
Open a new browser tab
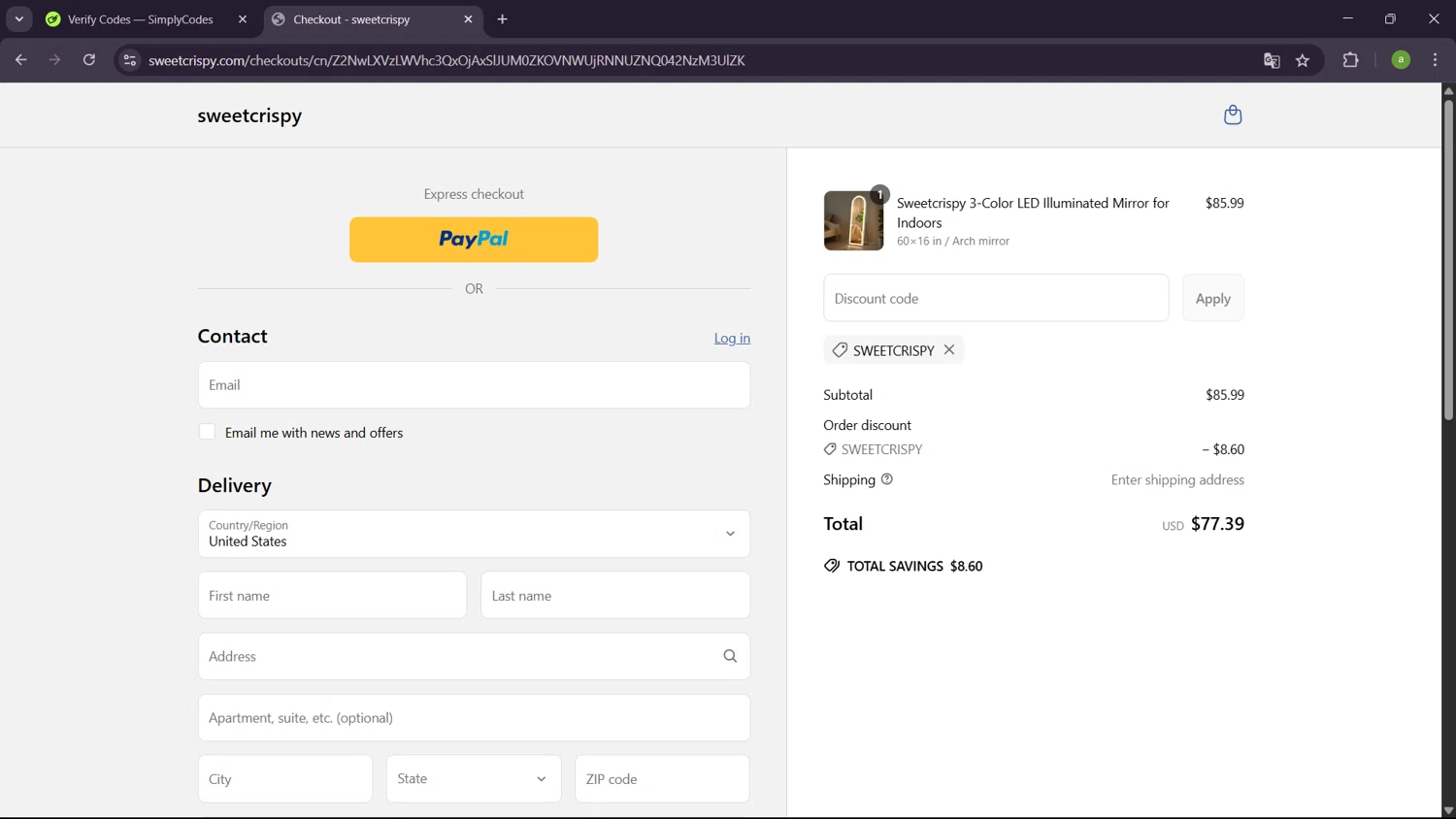502,19
